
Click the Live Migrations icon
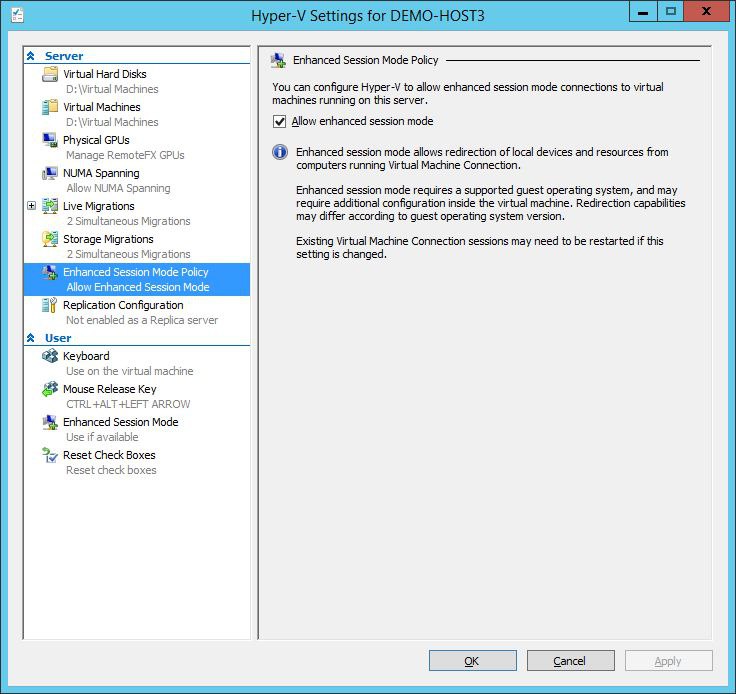50,206
